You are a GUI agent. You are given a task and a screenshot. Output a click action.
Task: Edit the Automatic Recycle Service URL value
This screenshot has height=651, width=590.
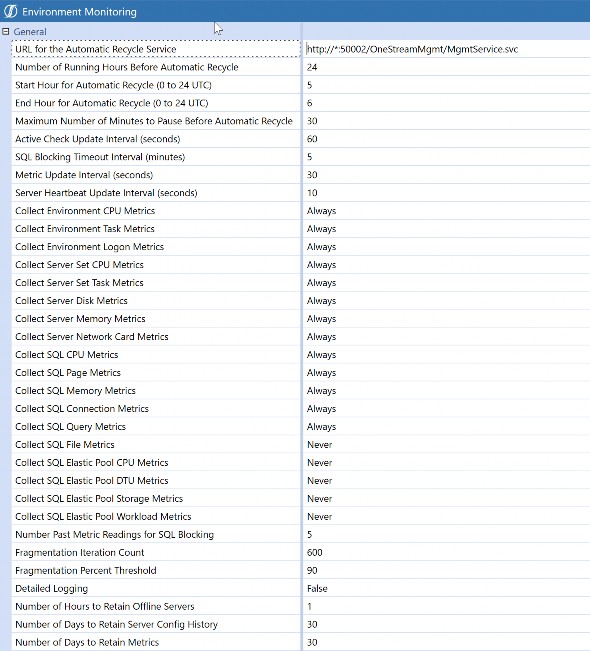click(x=446, y=49)
